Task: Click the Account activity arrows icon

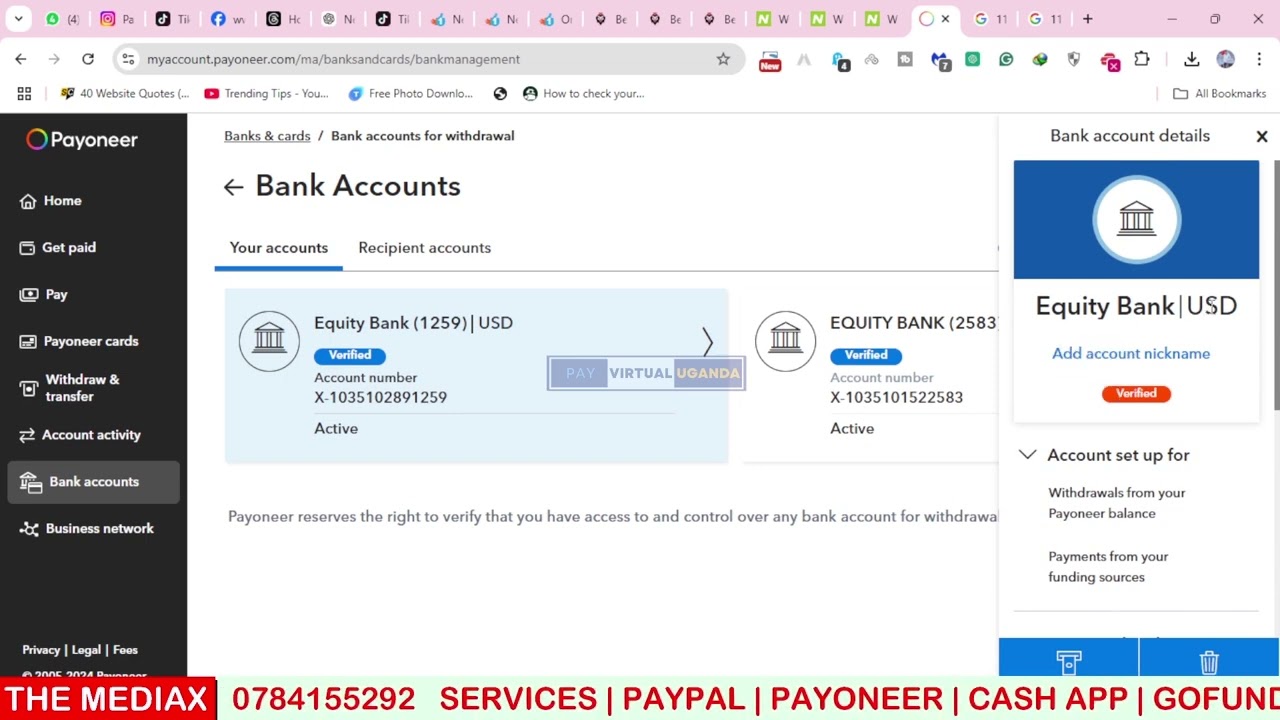Action: tap(27, 435)
